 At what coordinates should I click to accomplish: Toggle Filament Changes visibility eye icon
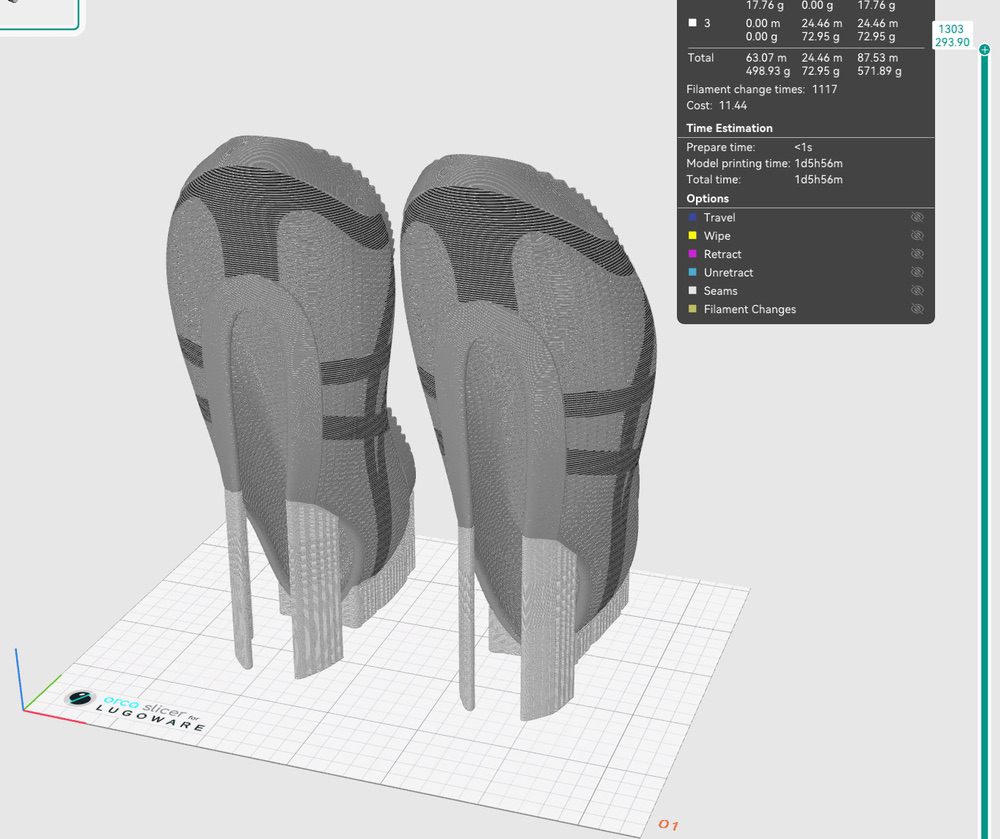[917, 309]
